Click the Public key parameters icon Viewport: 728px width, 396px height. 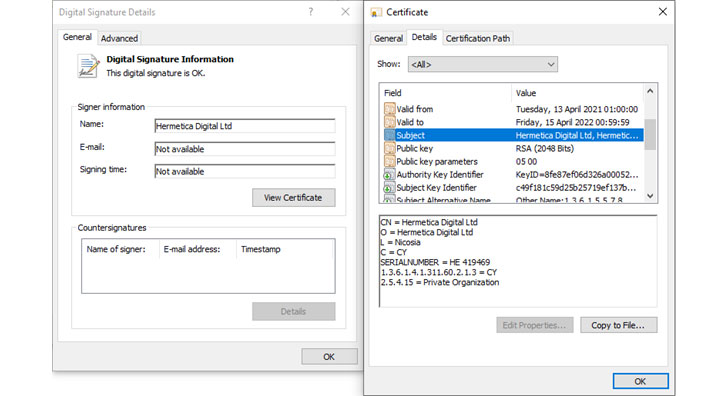pos(389,162)
